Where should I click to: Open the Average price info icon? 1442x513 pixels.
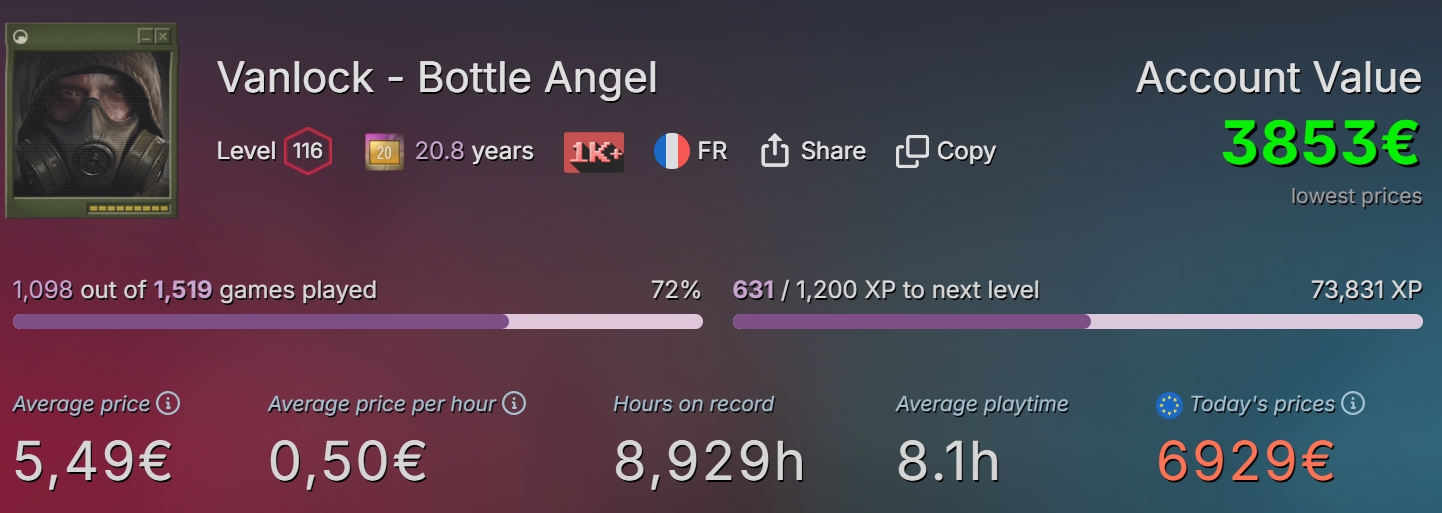tap(169, 404)
